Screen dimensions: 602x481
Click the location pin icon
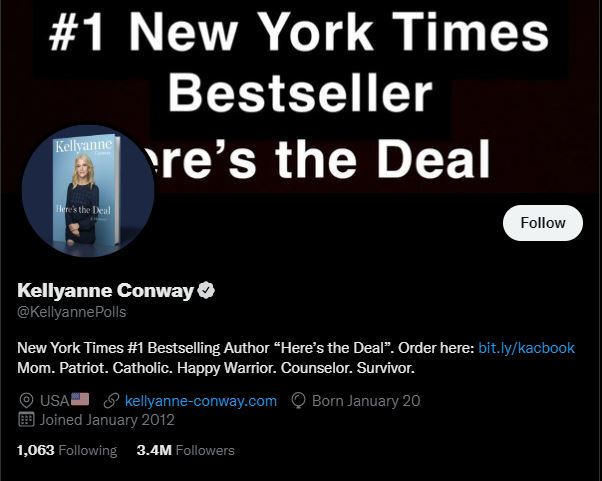[x=26, y=401]
